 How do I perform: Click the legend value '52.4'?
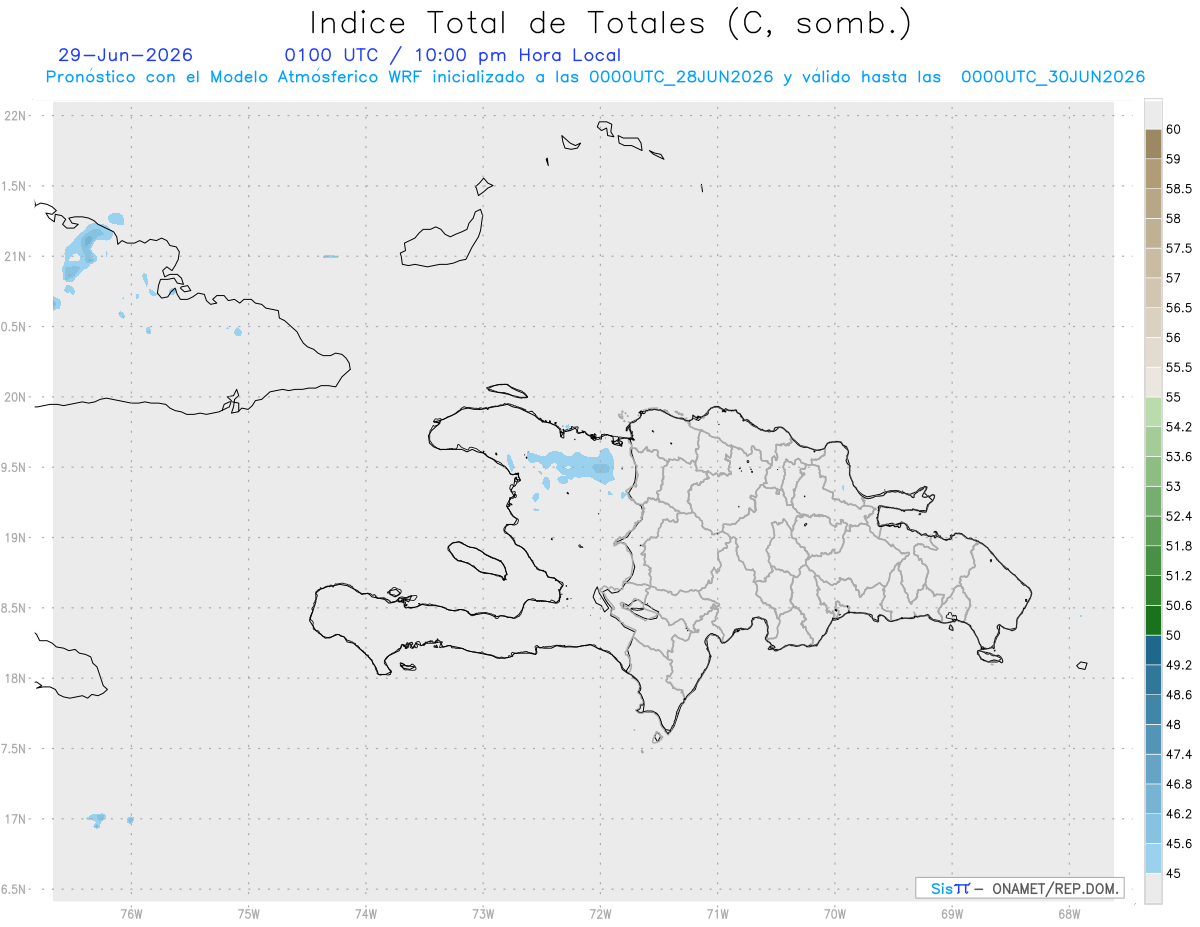1178,516
